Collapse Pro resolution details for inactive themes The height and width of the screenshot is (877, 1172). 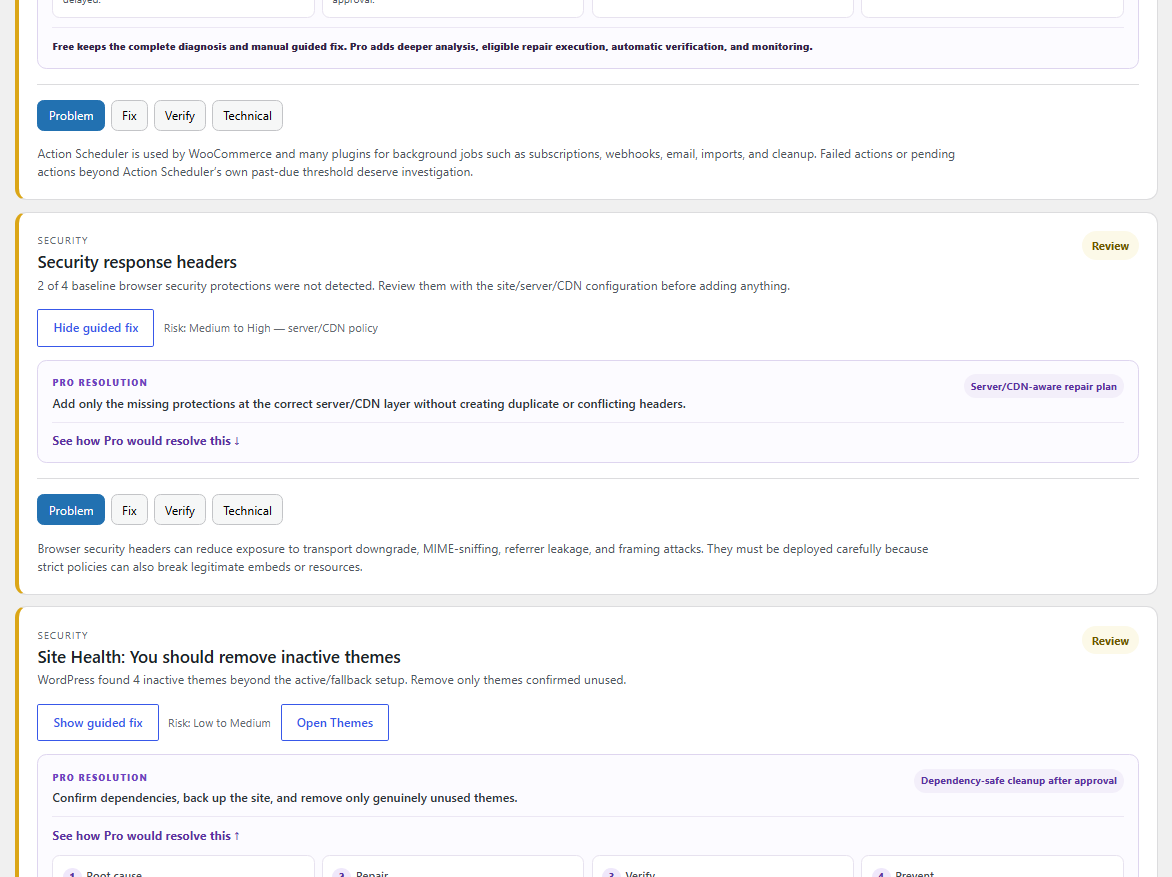point(146,836)
